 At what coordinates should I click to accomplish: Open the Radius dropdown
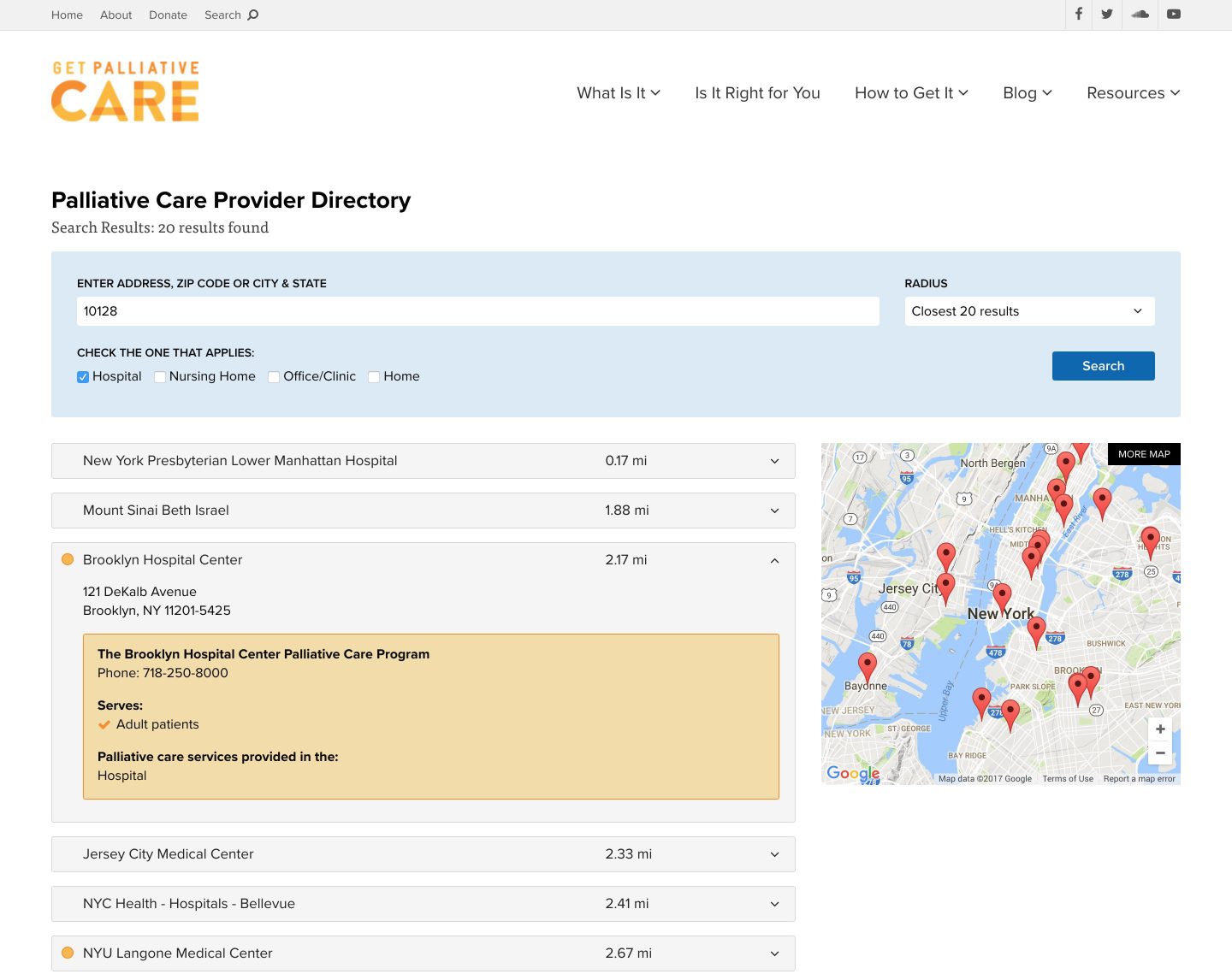(1029, 311)
